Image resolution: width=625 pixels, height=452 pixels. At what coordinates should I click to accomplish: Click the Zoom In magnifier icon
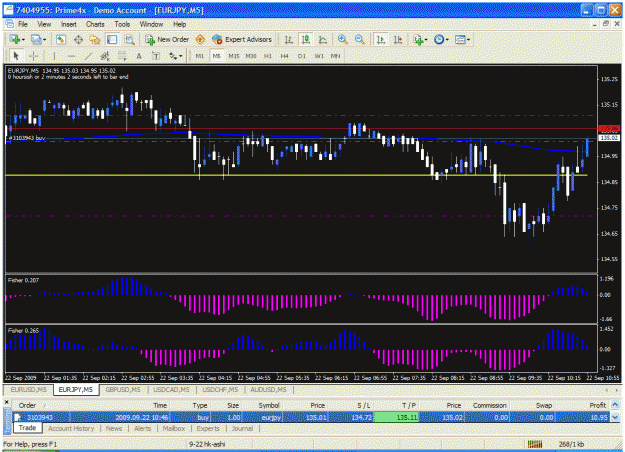pyautogui.click(x=342, y=39)
